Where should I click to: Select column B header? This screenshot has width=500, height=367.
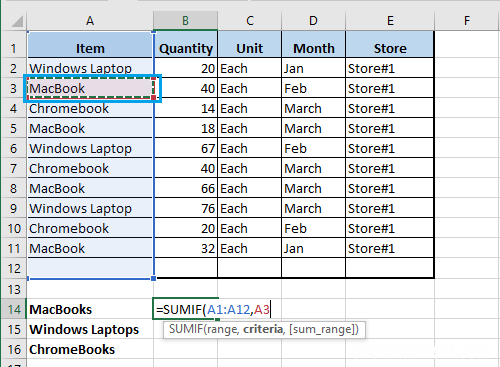coord(185,21)
